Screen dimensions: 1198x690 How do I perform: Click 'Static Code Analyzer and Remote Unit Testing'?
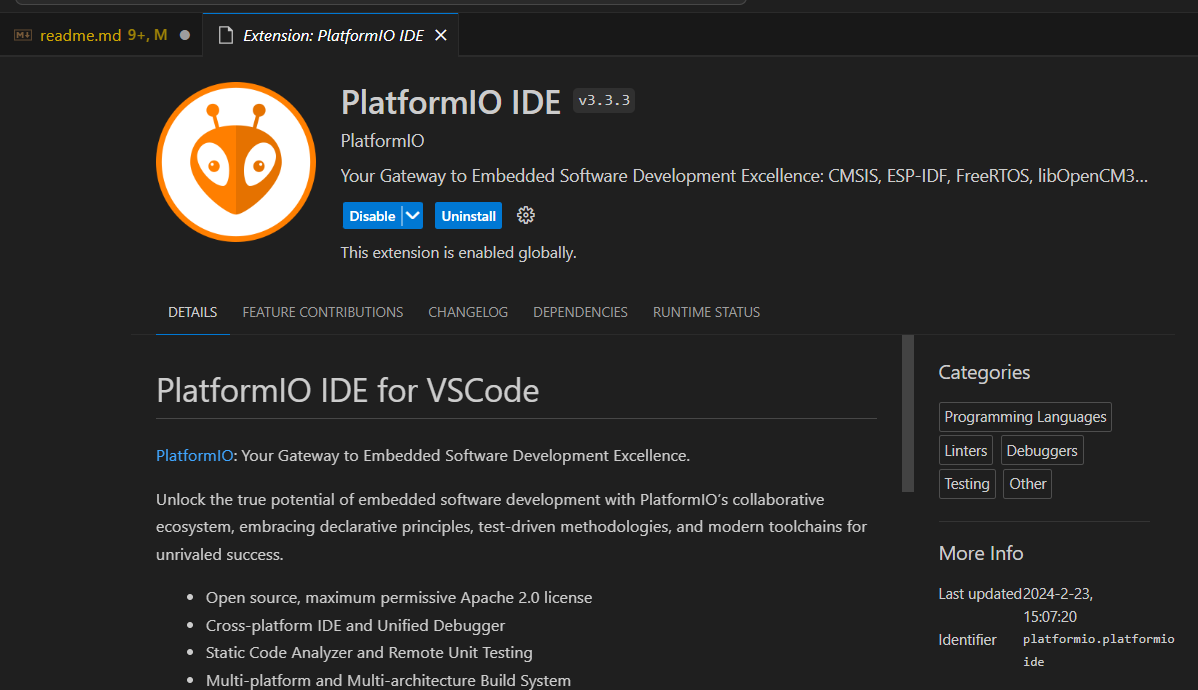pyautogui.click(x=369, y=653)
